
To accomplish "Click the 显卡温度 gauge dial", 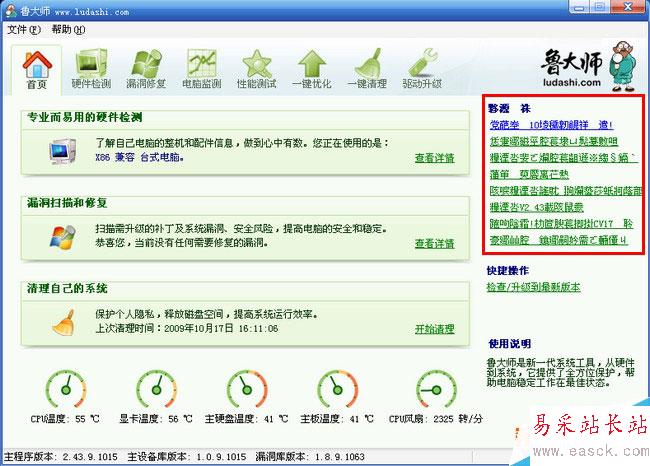I will pyautogui.click(x=156, y=389).
